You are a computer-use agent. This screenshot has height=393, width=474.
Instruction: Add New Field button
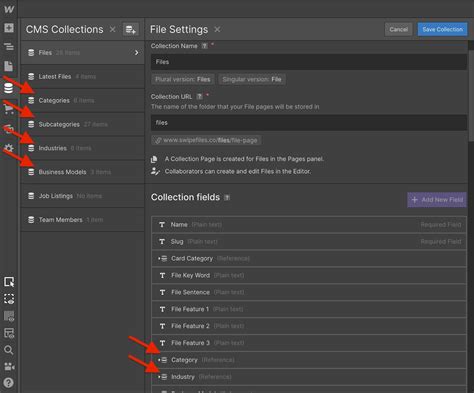(437, 200)
